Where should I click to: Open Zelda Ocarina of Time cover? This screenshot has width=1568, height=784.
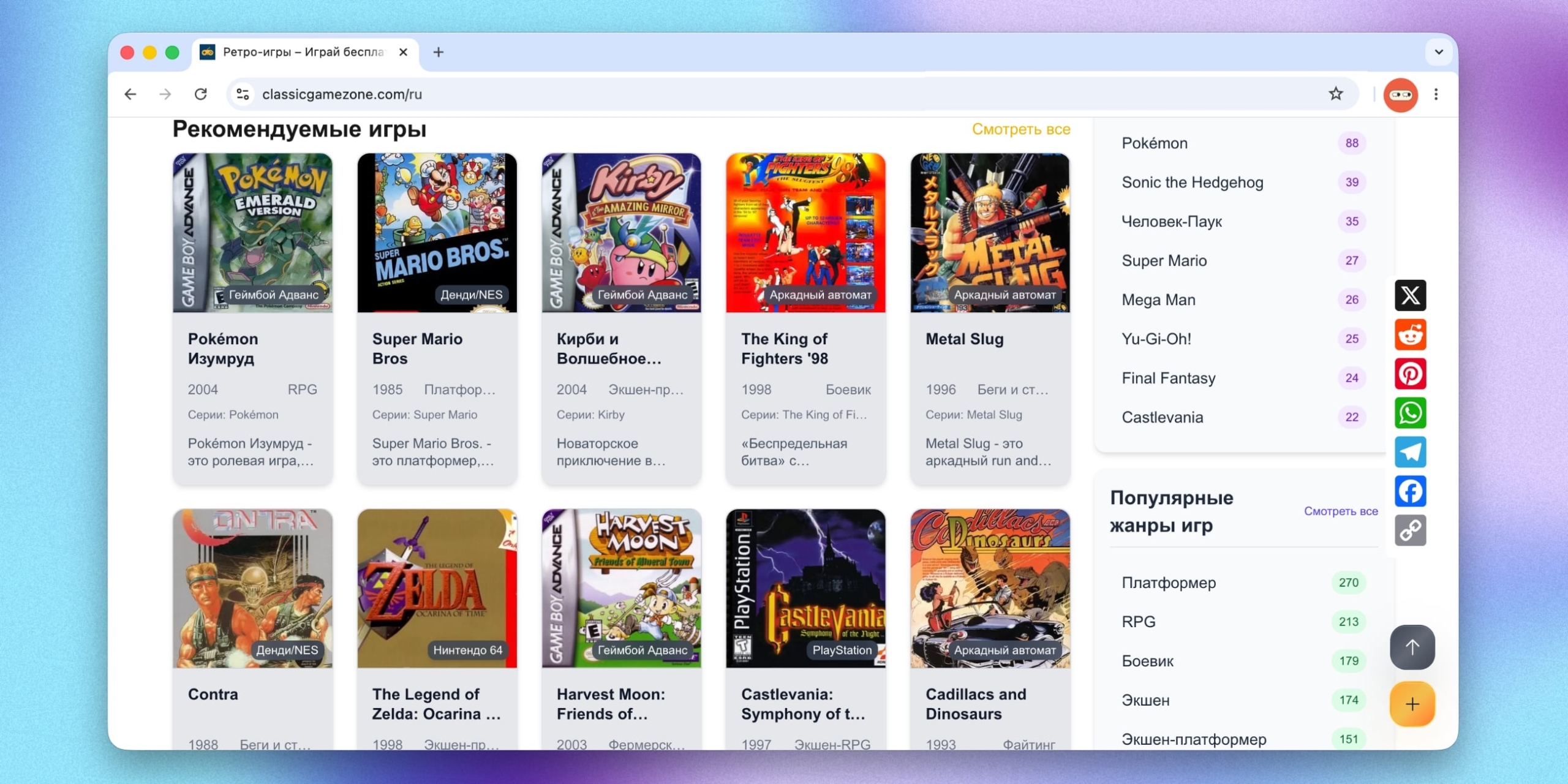pyautogui.click(x=437, y=588)
